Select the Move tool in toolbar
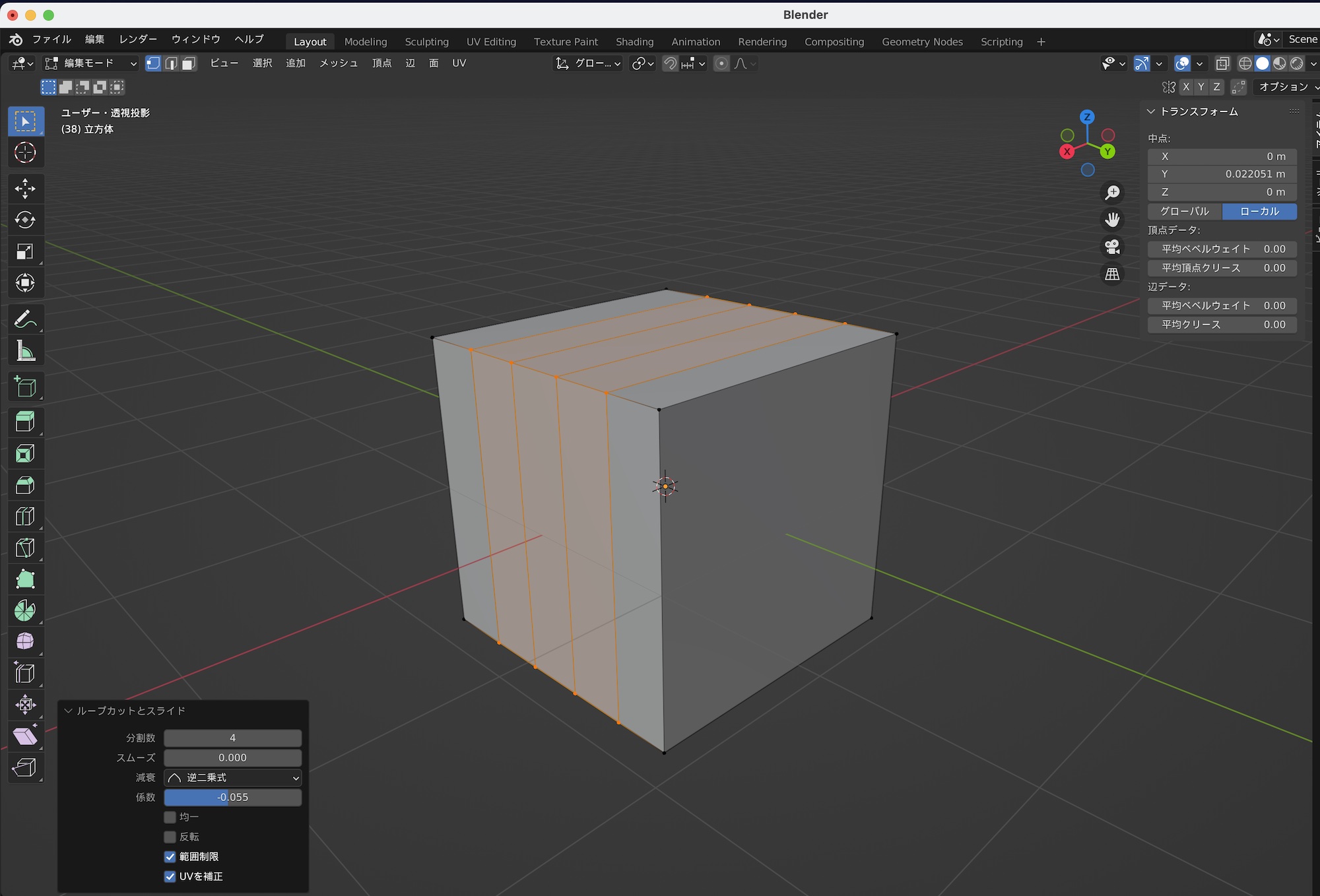Image resolution: width=1320 pixels, height=896 pixels. (x=25, y=189)
